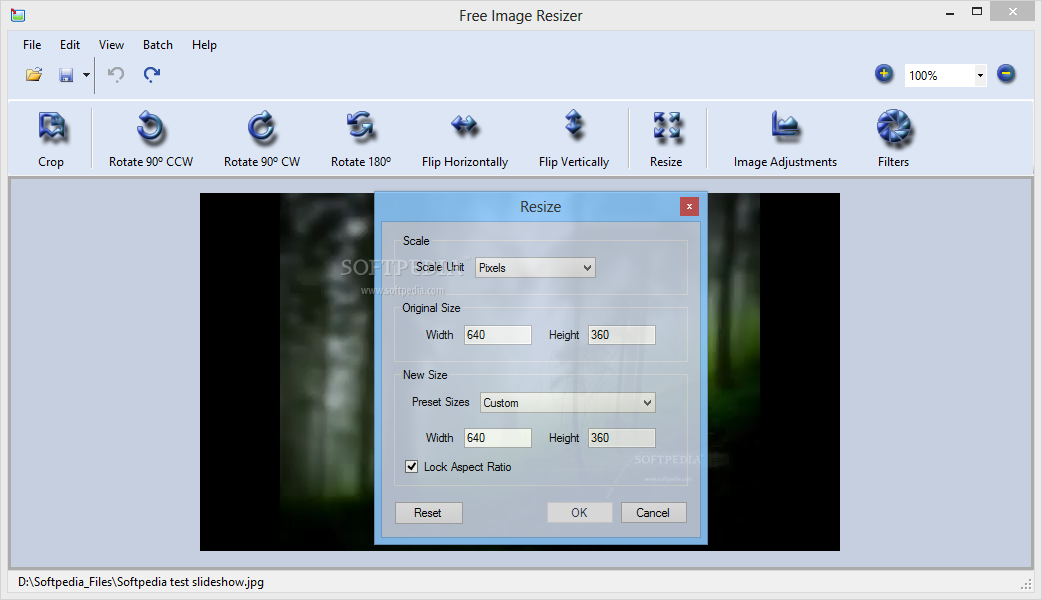Open the Resize tool in toolbar

667,139
